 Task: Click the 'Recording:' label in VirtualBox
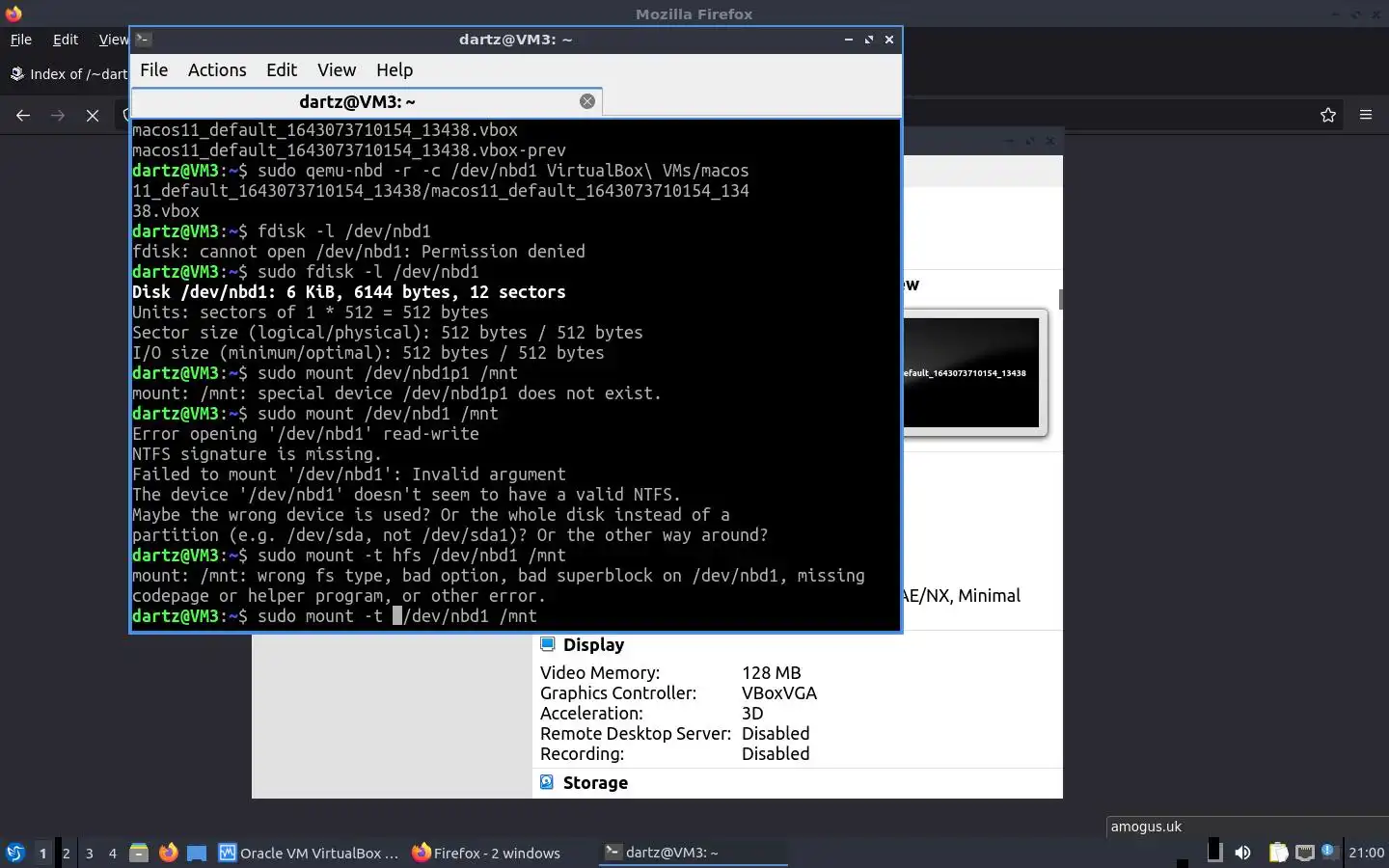pos(582,753)
